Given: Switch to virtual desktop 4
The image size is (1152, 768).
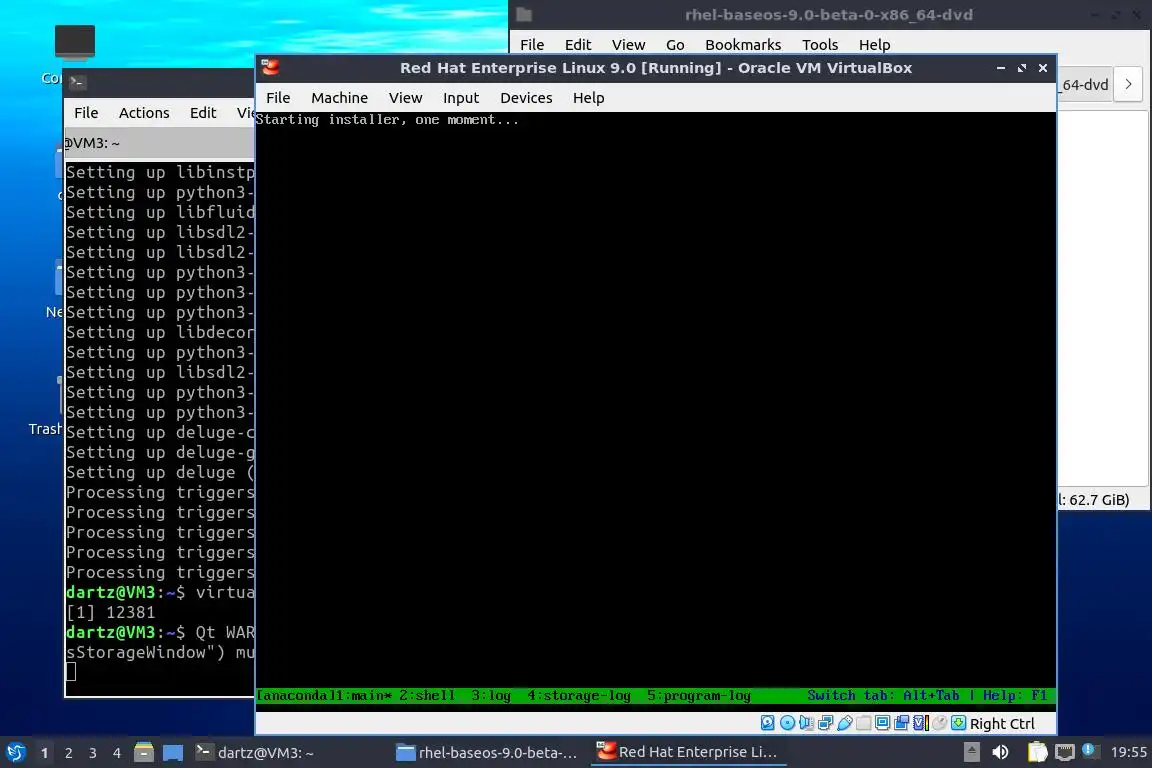Looking at the screenshot, I should click(x=117, y=753).
